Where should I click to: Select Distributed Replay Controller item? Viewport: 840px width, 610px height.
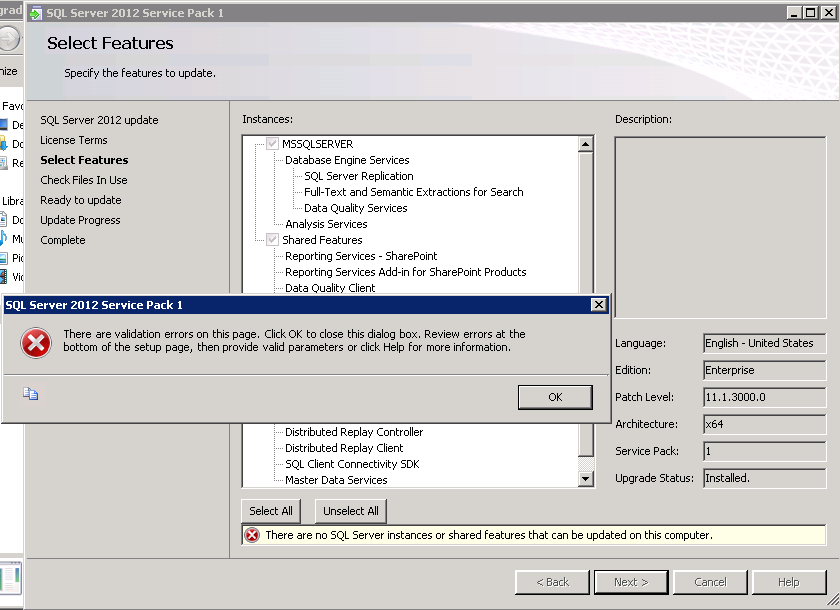click(x=354, y=432)
